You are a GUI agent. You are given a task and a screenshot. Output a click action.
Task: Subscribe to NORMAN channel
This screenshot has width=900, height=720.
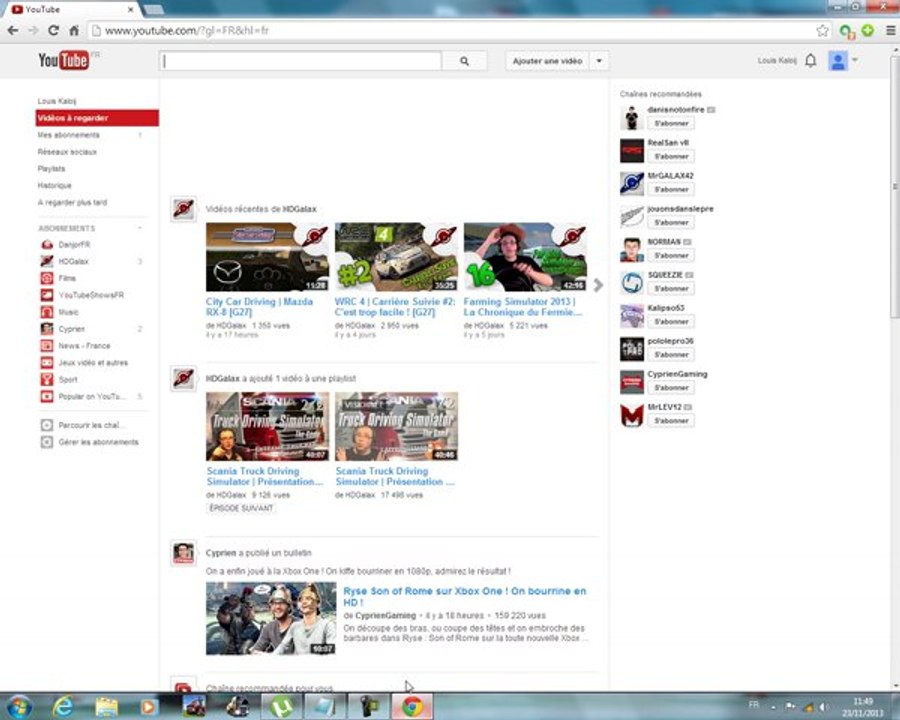point(671,256)
